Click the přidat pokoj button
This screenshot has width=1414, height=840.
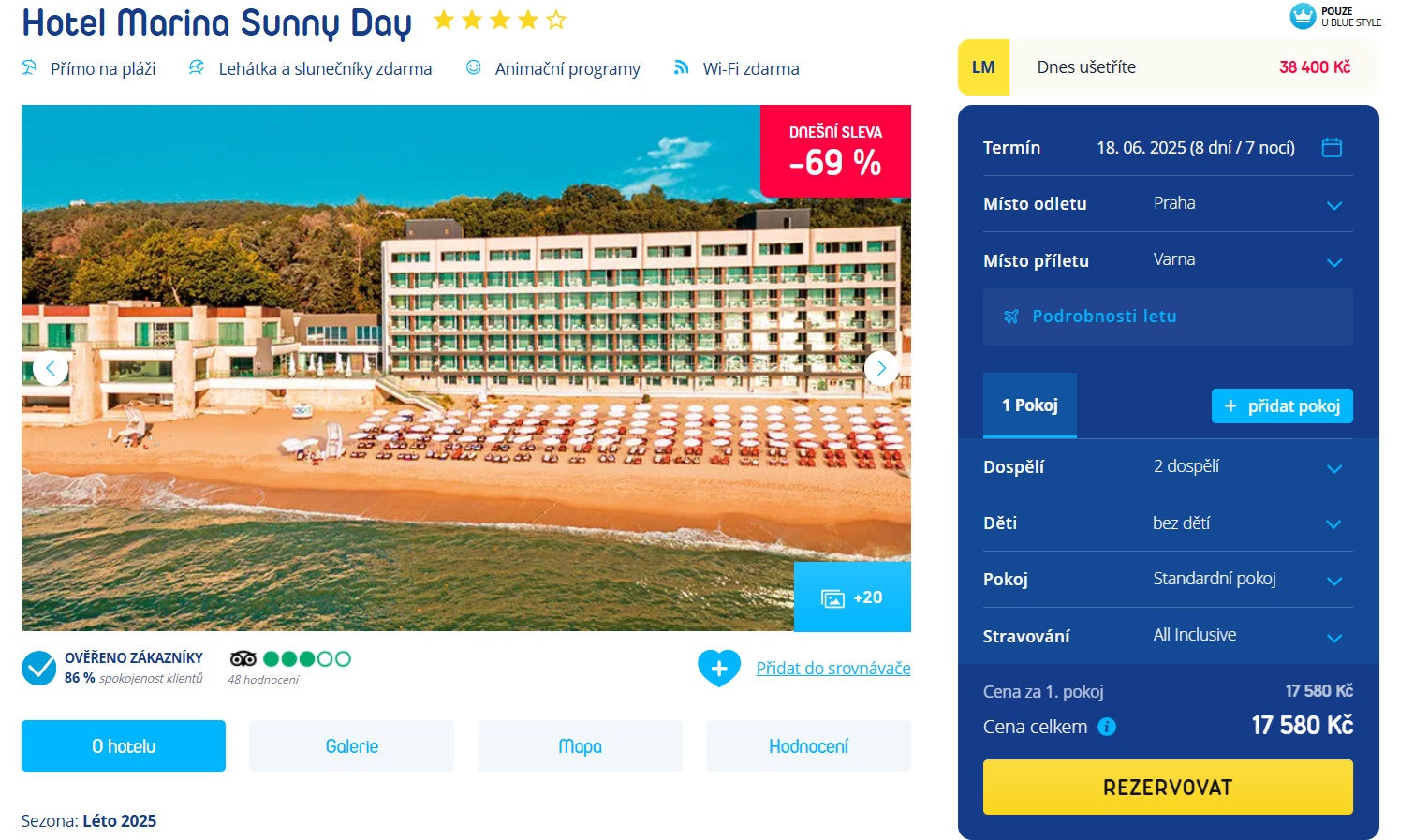pos(1282,405)
